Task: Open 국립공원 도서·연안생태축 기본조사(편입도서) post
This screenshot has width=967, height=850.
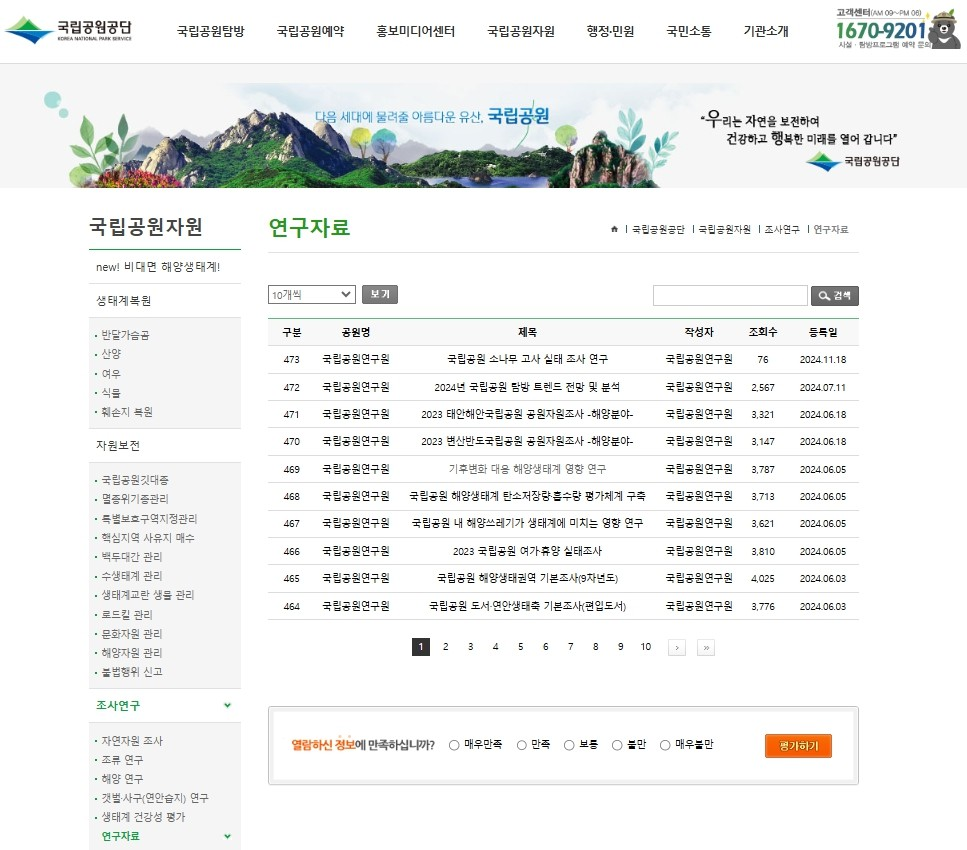Action: click(x=527, y=606)
